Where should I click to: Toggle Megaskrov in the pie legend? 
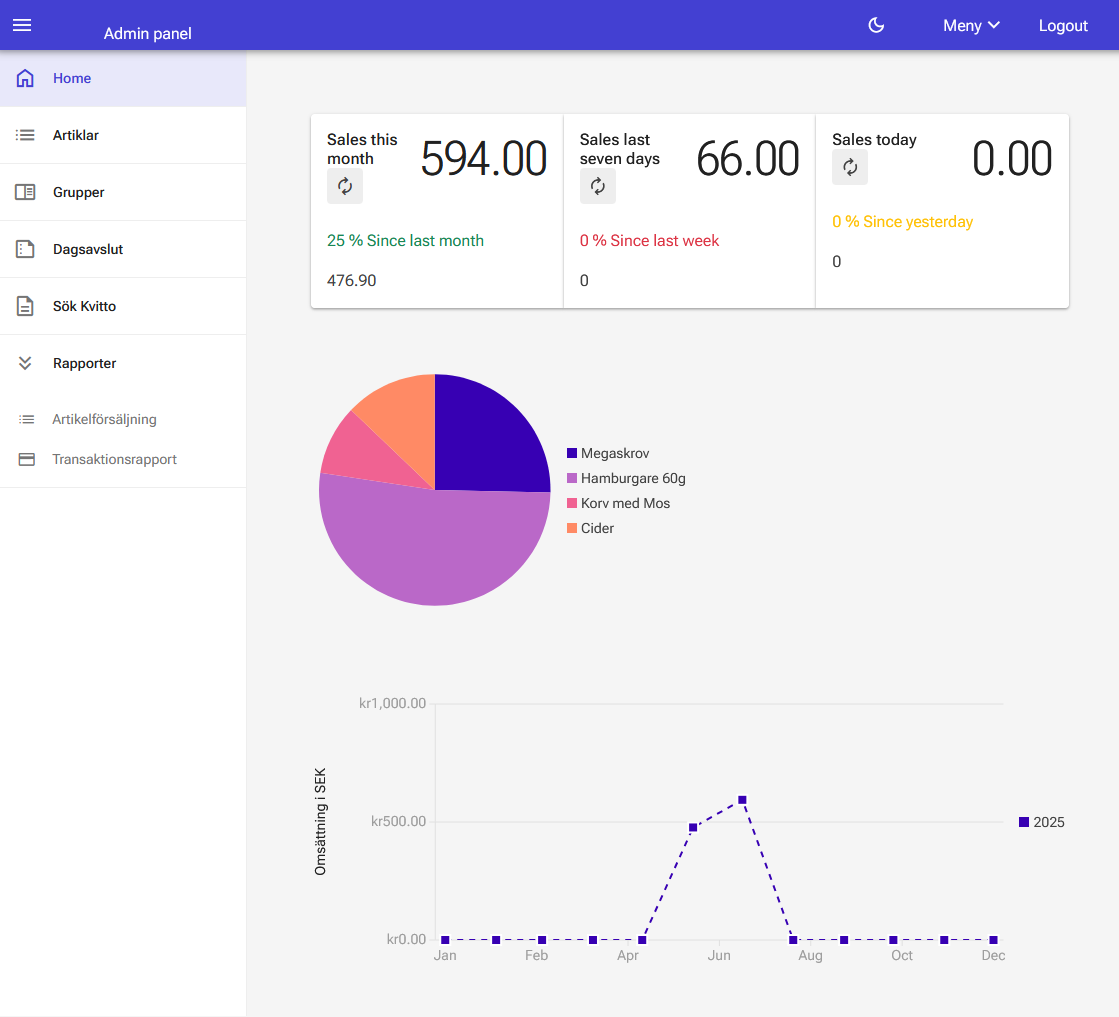(x=614, y=453)
